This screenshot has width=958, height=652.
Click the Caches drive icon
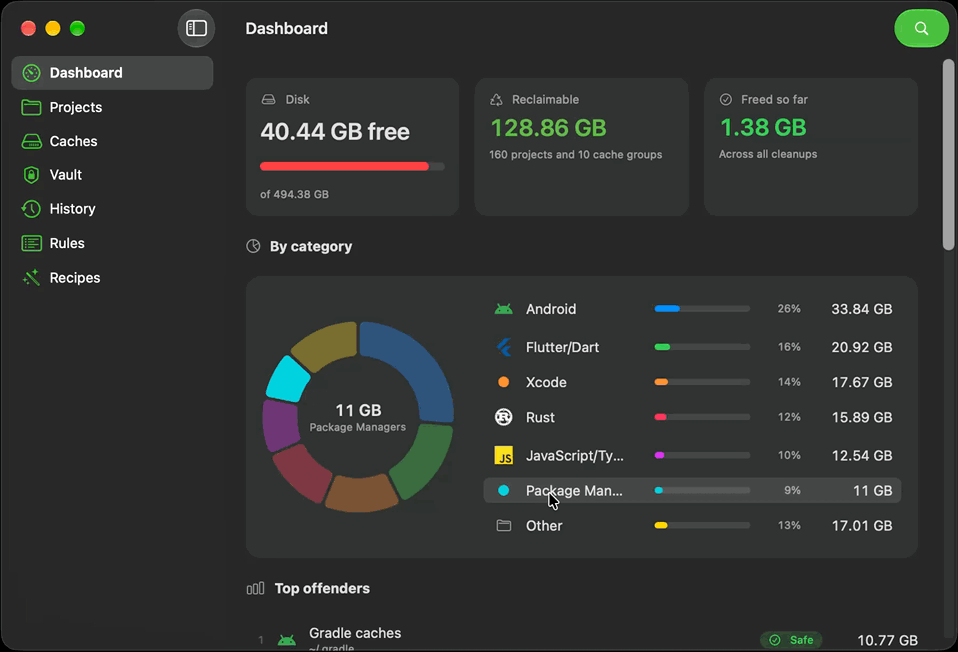pos(31,142)
